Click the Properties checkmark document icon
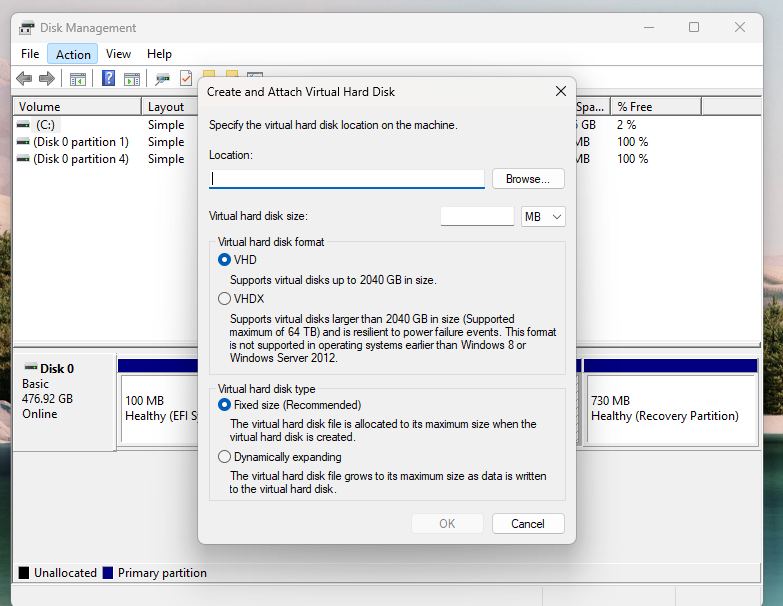Screen dimensions: 783x606 coord(186,78)
